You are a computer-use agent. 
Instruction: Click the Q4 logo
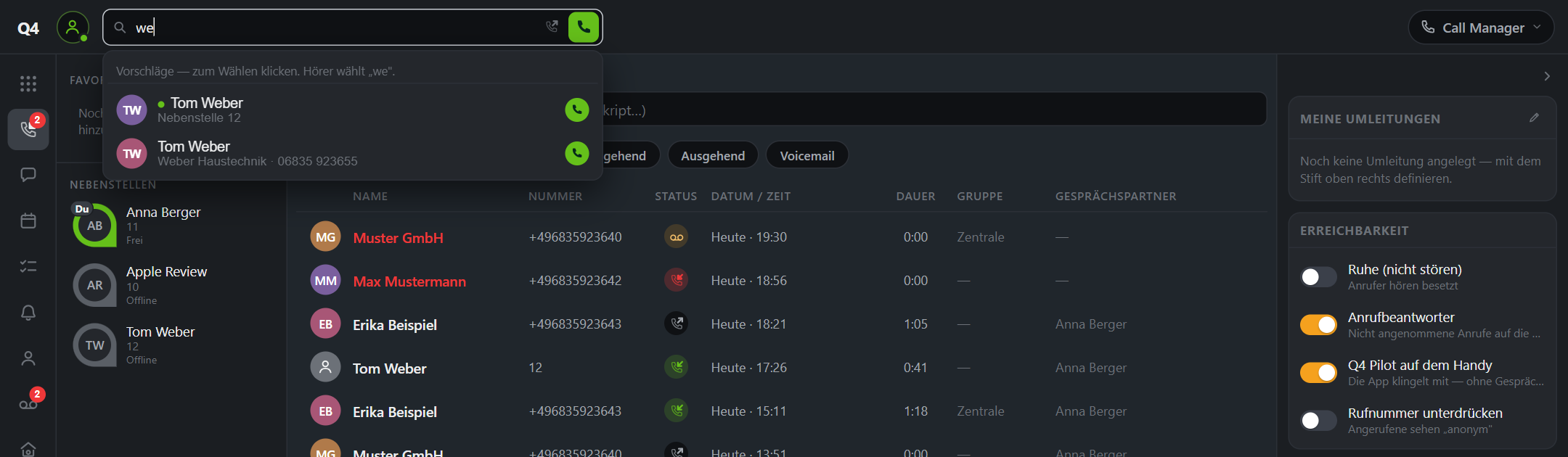pyautogui.click(x=28, y=28)
